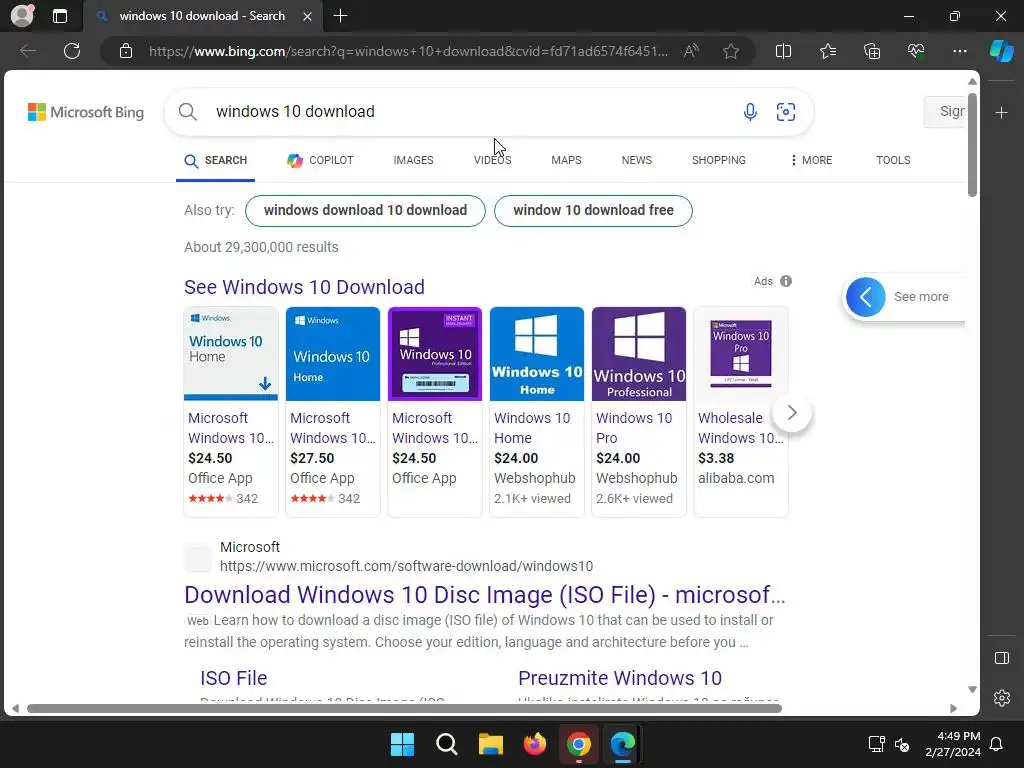Switch to the SHOPPING tab
The height and width of the screenshot is (768, 1024).
(x=718, y=160)
